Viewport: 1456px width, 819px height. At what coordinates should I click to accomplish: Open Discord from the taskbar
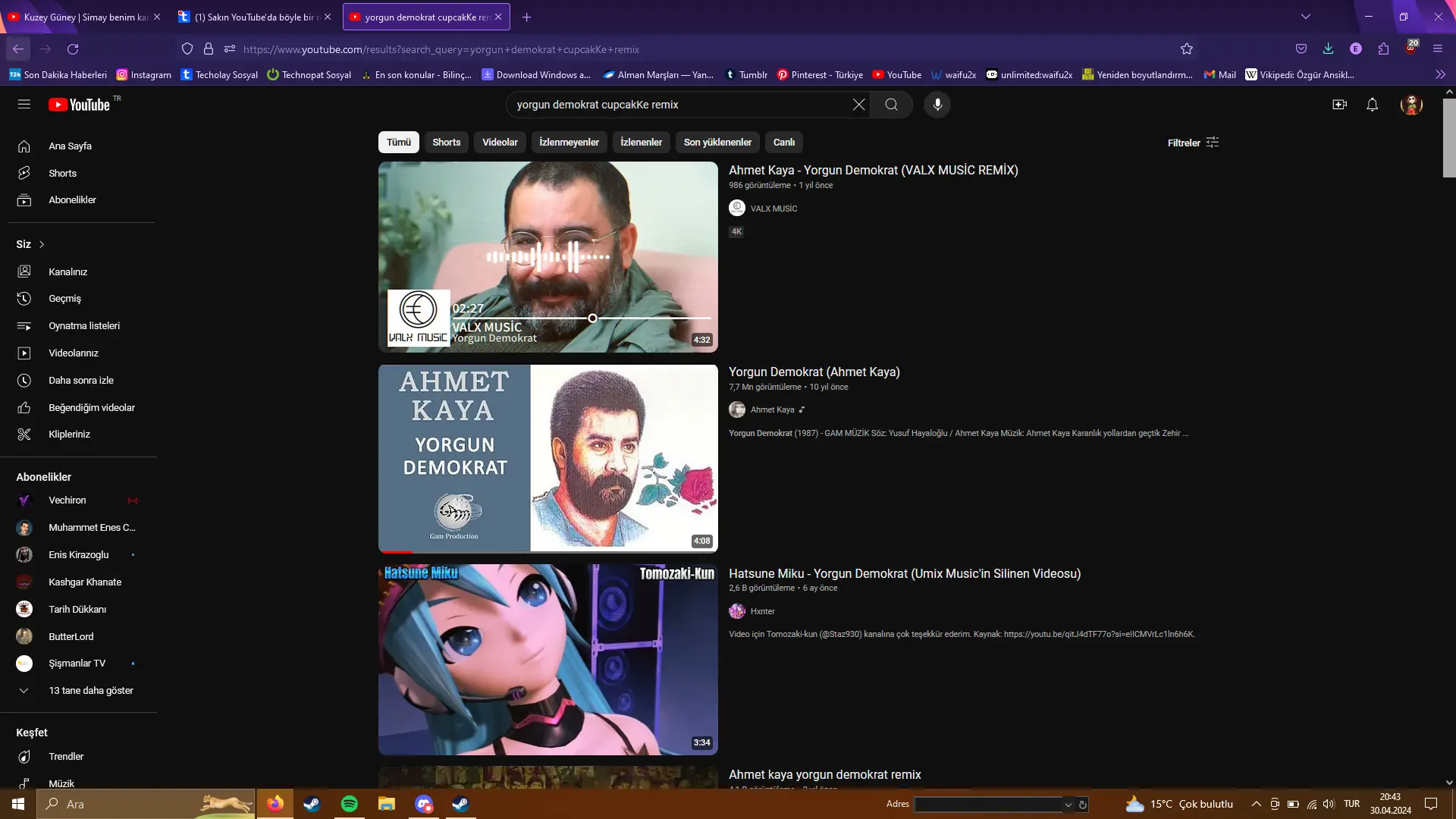(424, 804)
